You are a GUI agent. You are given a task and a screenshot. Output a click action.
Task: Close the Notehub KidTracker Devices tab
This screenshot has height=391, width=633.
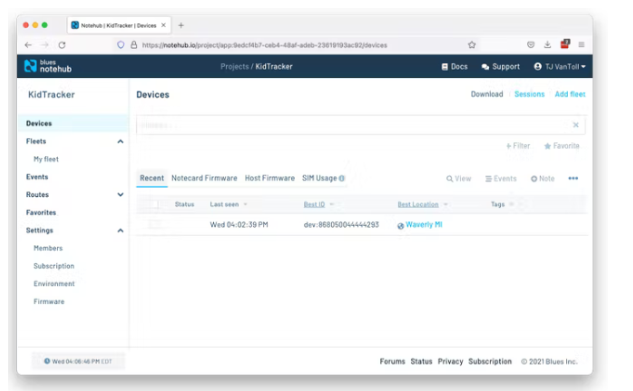[163, 25]
